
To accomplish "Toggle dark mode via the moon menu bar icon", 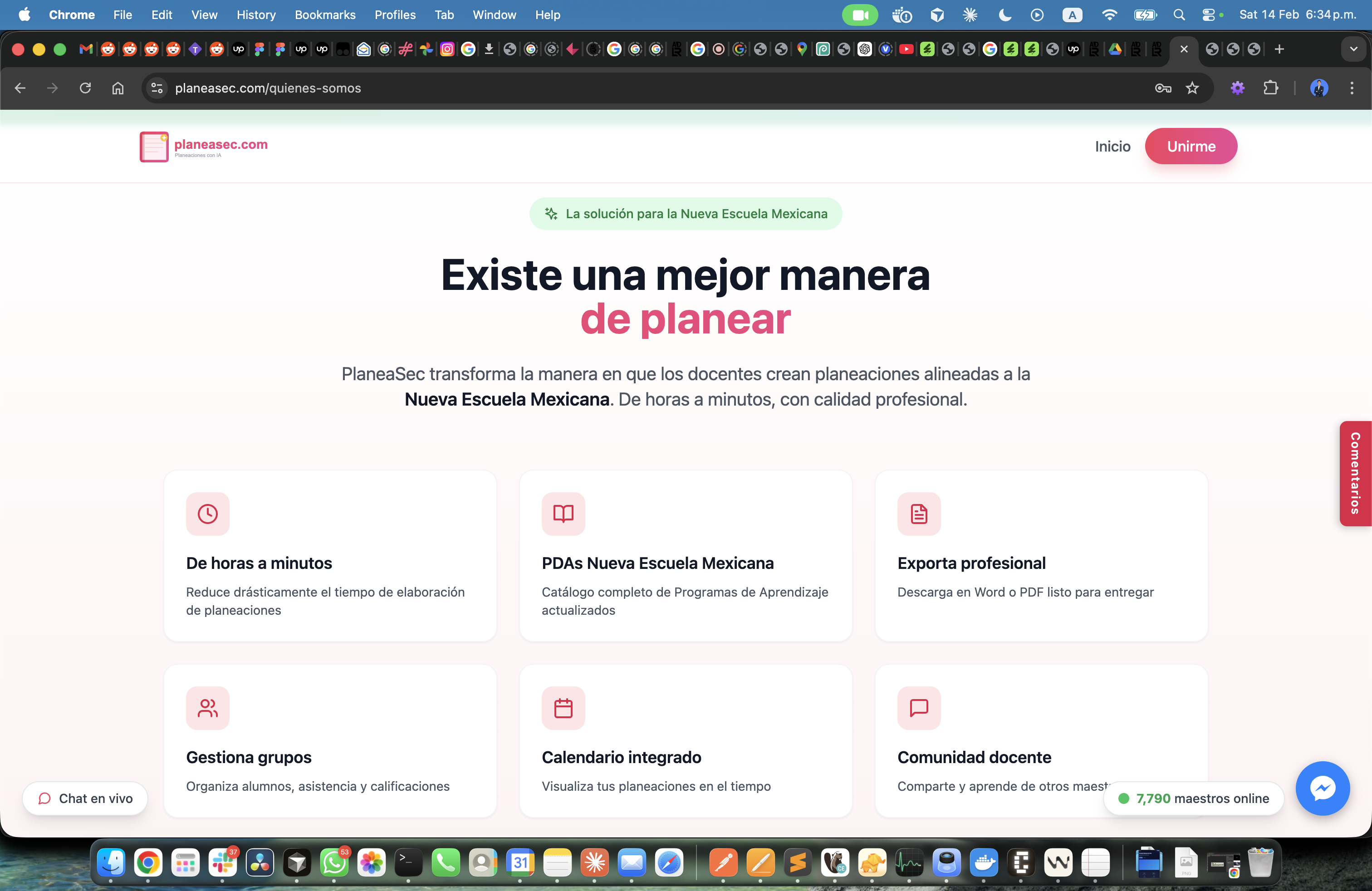I will 1004,15.
